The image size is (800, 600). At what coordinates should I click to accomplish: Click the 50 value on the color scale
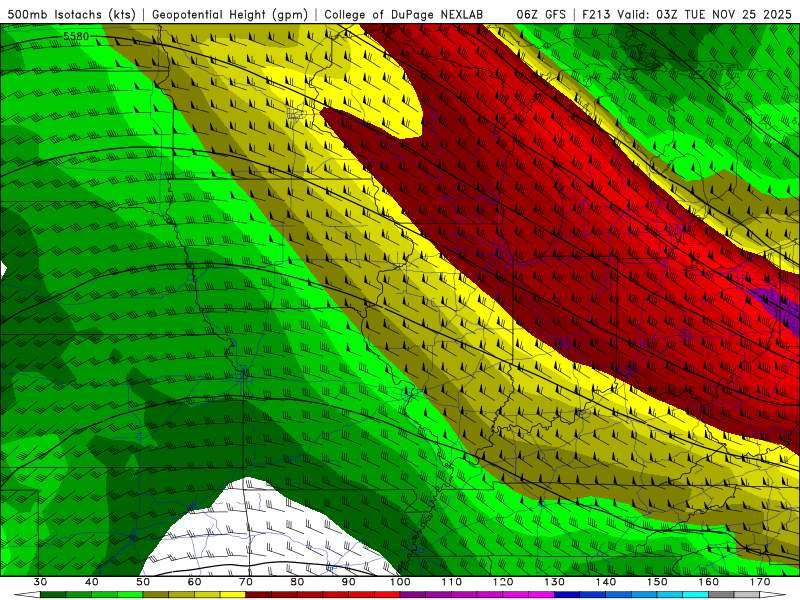143,582
